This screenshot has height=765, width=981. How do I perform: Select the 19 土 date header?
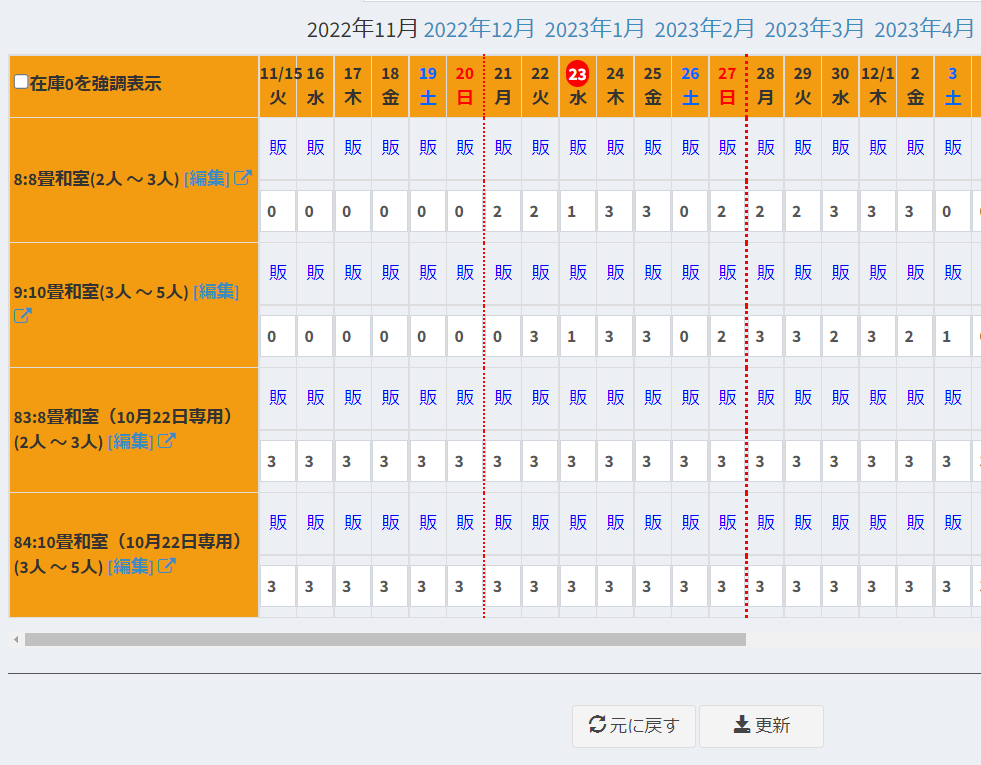point(428,86)
